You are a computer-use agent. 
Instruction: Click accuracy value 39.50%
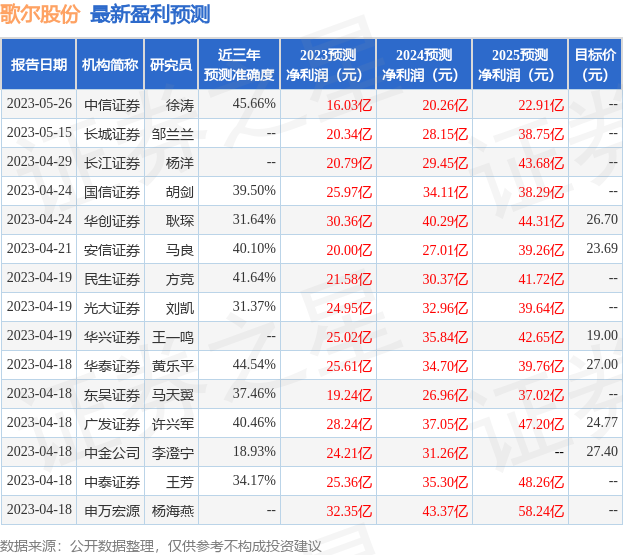pos(254,191)
